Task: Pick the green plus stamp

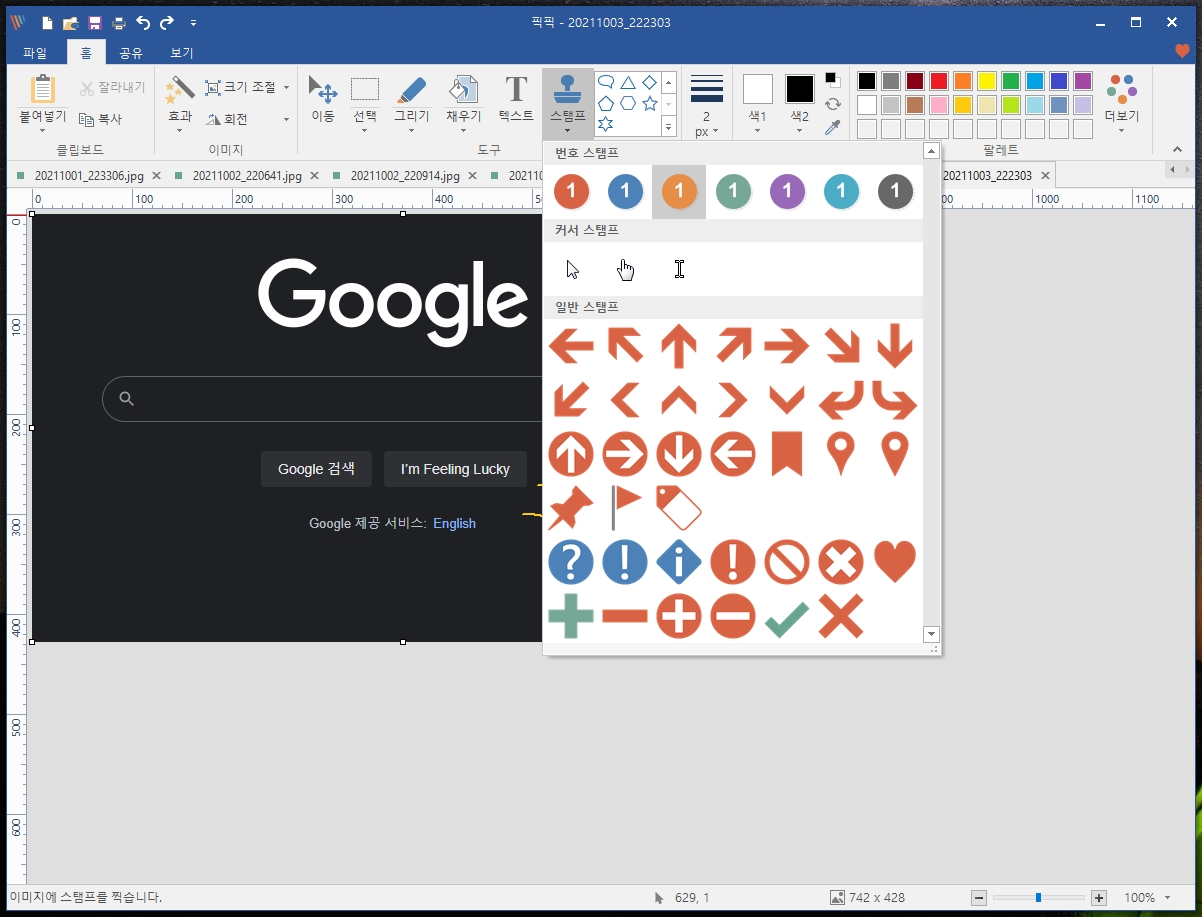Action: click(571, 616)
